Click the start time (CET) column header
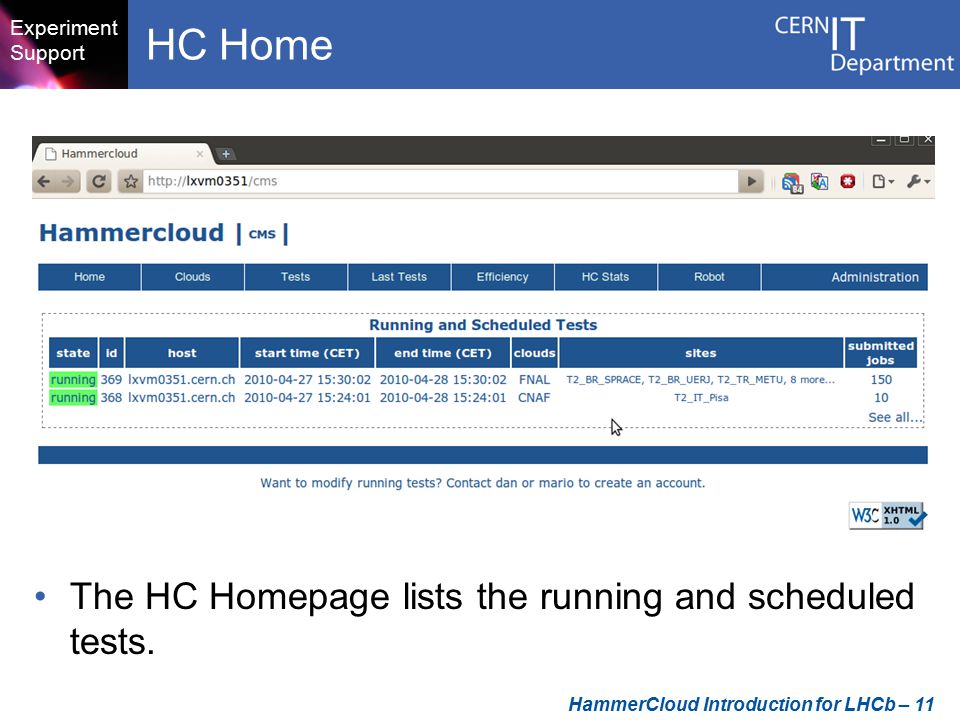This screenshot has height=720, width=960. pyautogui.click(x=307, y=353)
